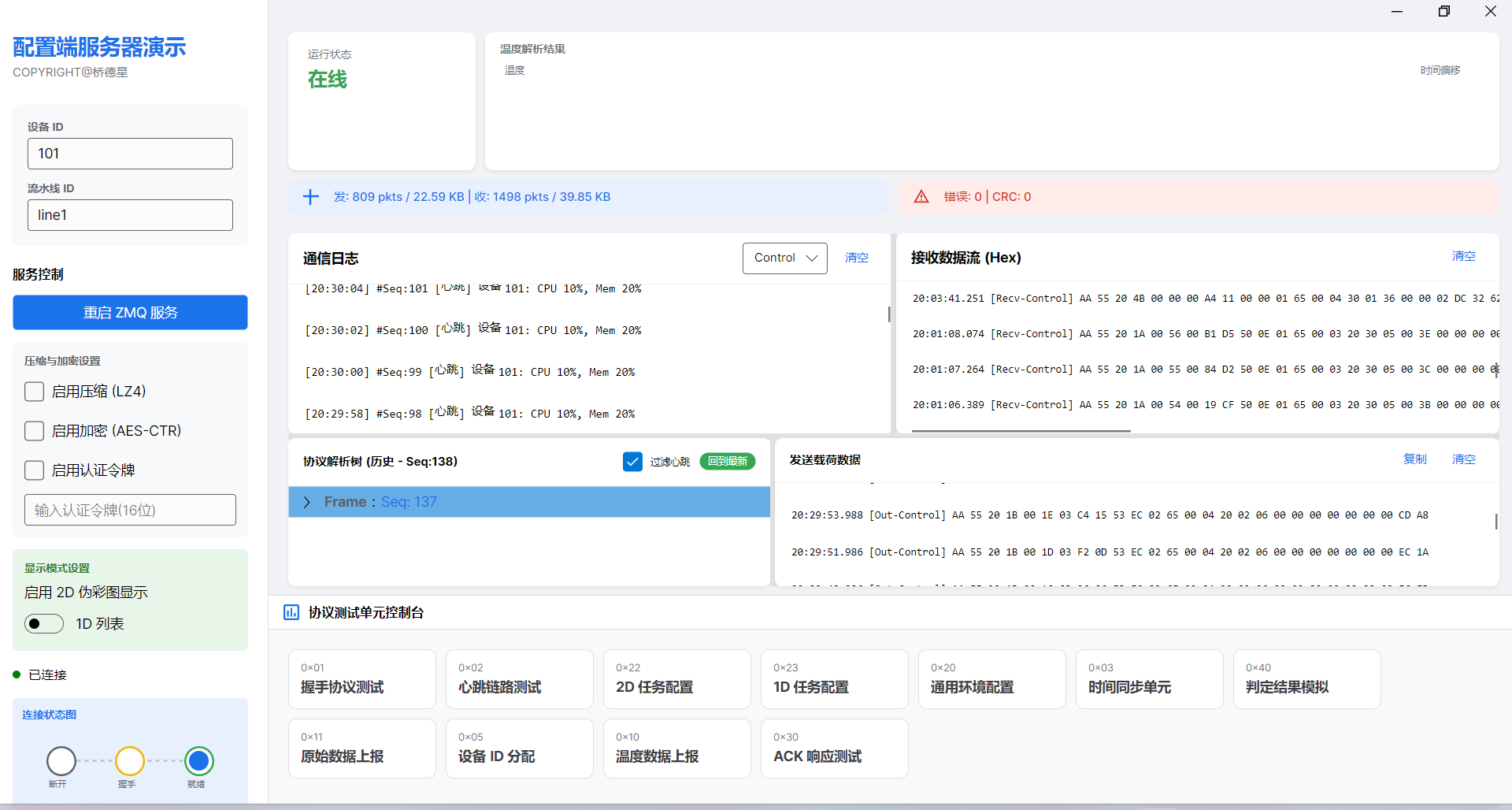1512x810 pixels.
Task: Enable LZ4 compression checkbox
Action: [x=35, y=392]
